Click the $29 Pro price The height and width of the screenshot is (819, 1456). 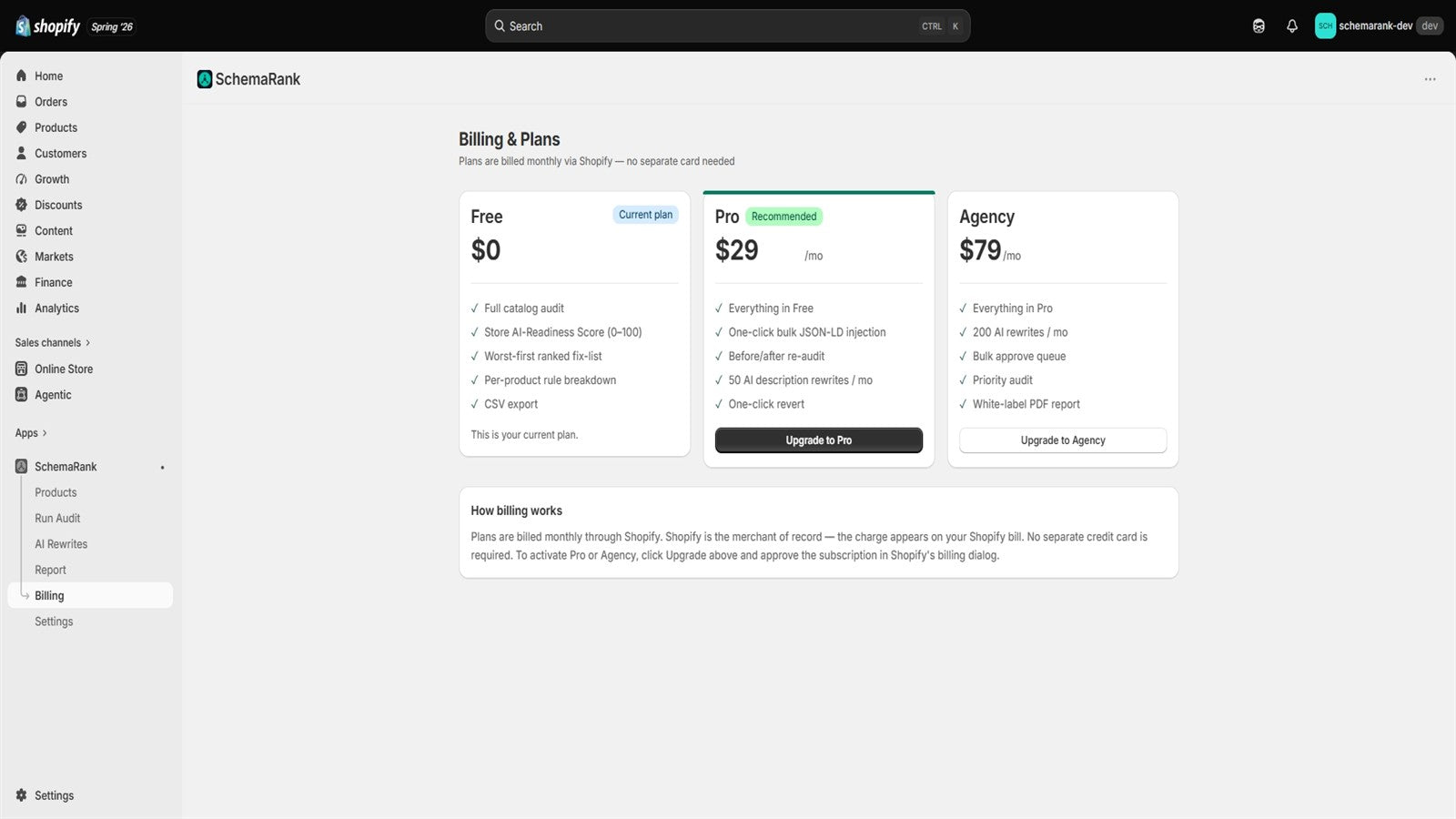[x=737, y=250]
